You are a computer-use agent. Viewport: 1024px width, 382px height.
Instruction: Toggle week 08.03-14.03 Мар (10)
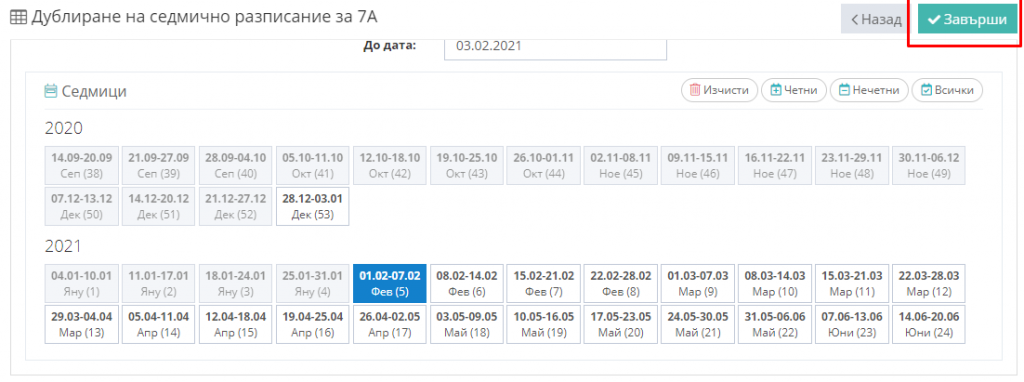pos(775,283)
